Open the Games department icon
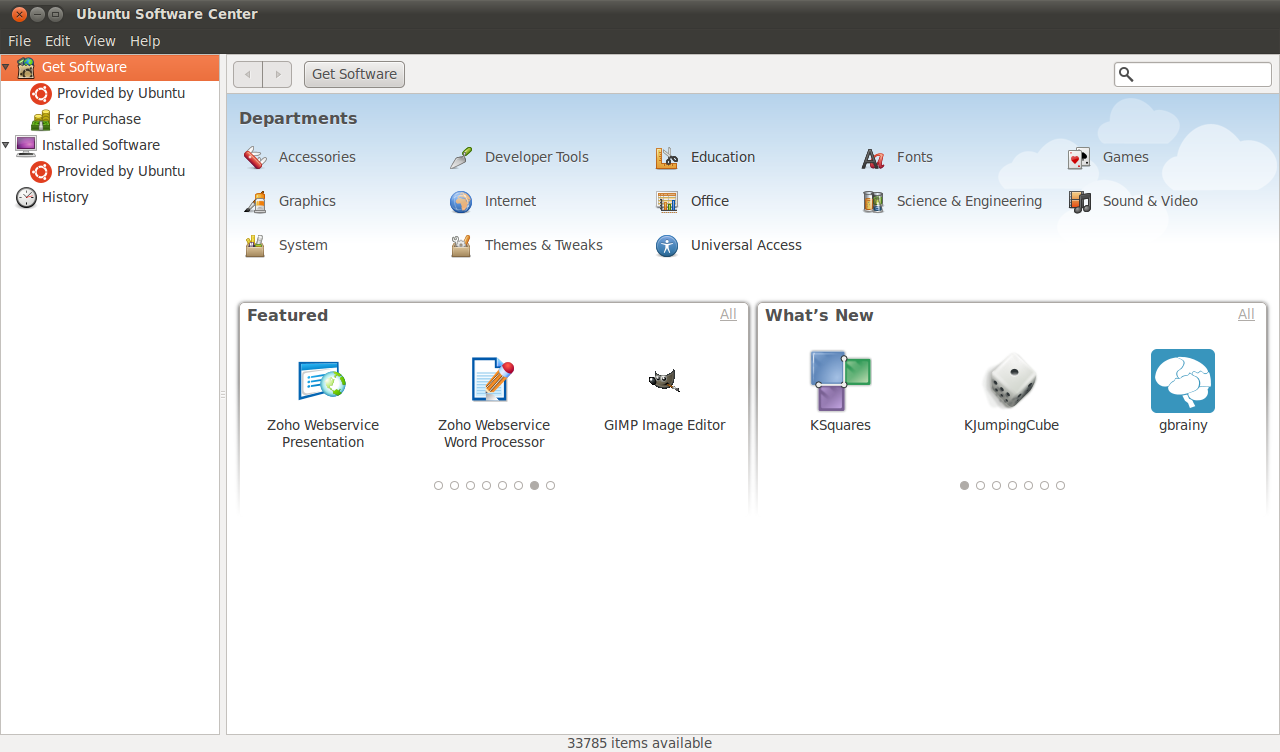Viewport: 1280px width, 752px height. (x=1079, y=157)
